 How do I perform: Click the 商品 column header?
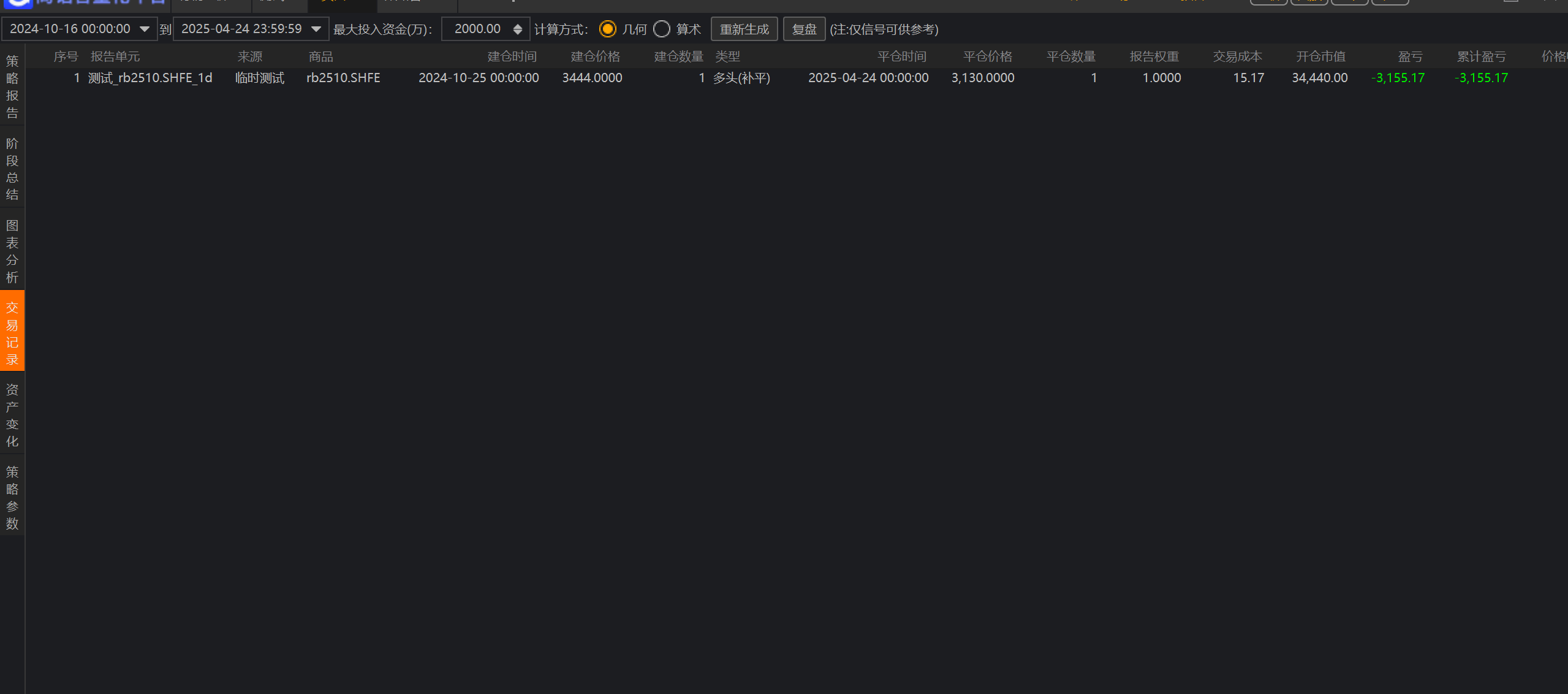(320, 56)
